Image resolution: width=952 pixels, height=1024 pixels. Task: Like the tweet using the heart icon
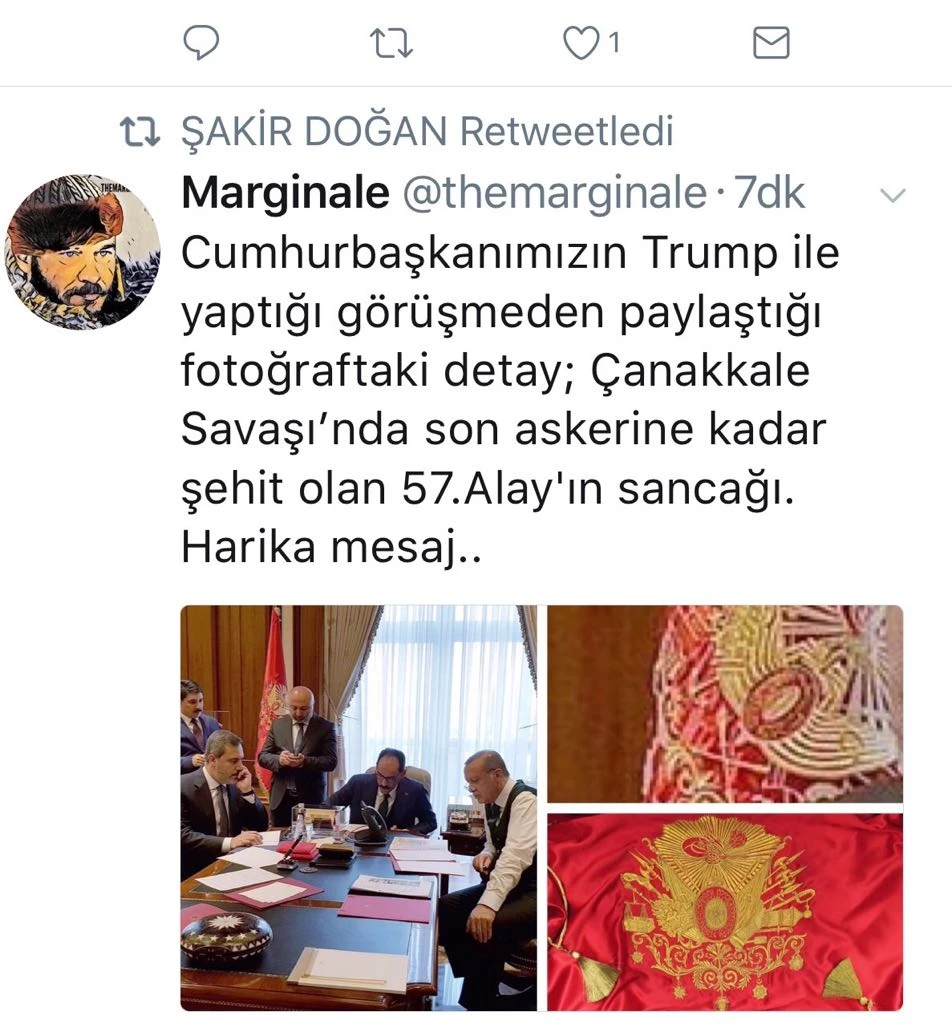point(580,44)
